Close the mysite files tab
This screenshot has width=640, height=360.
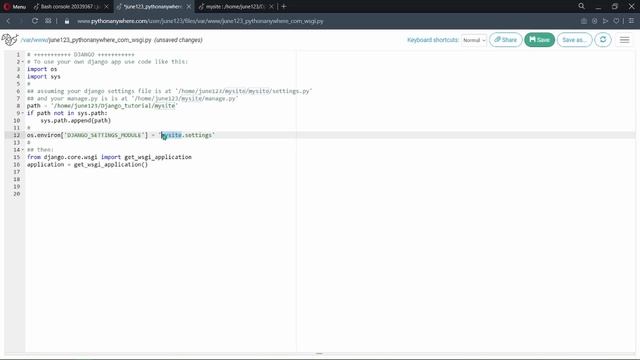pyautogui.click(x=271, y=7)
